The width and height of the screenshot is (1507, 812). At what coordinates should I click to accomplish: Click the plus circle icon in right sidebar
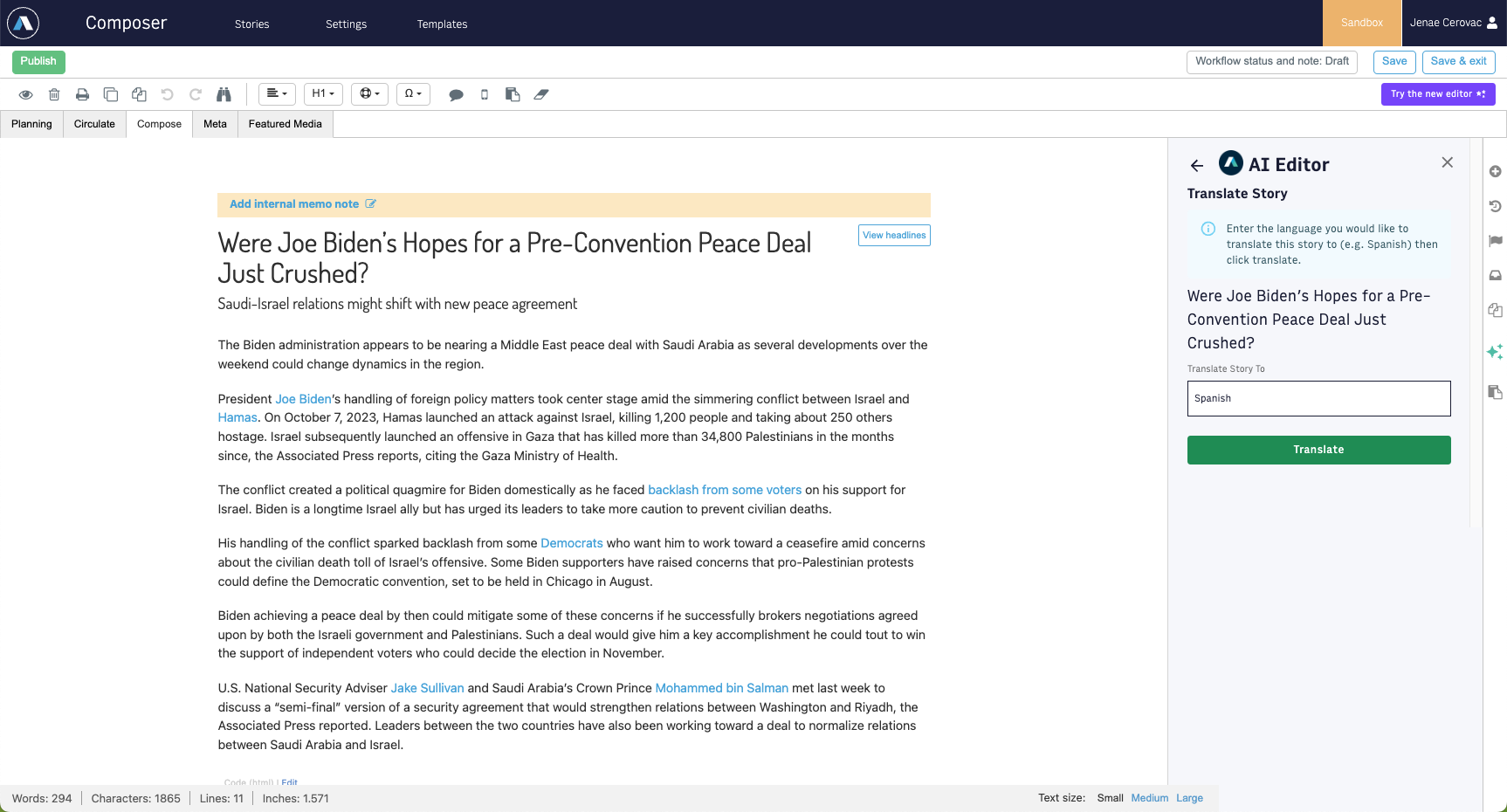click(1495, 171)
